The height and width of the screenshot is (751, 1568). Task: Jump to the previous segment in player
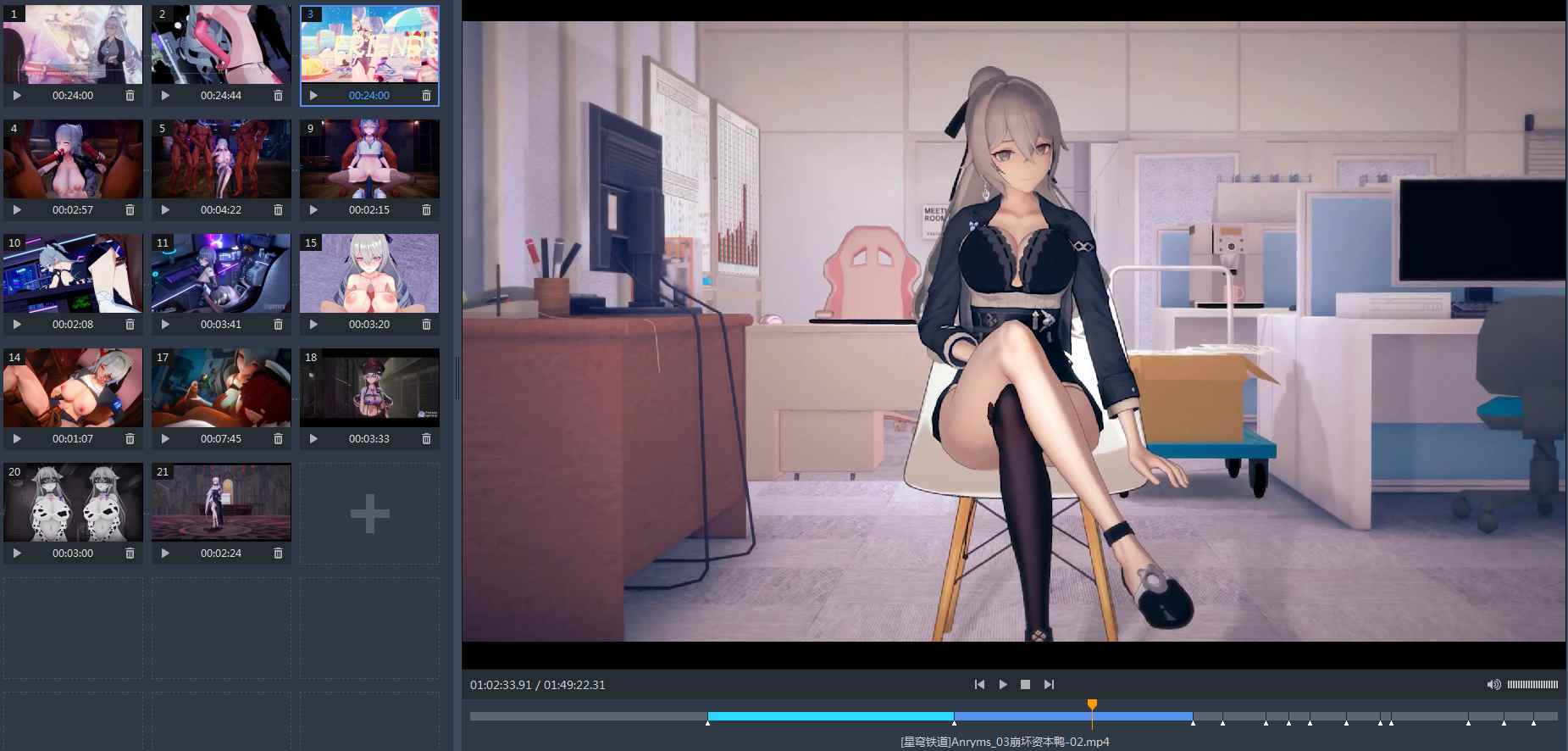click(x=980, y=685)
